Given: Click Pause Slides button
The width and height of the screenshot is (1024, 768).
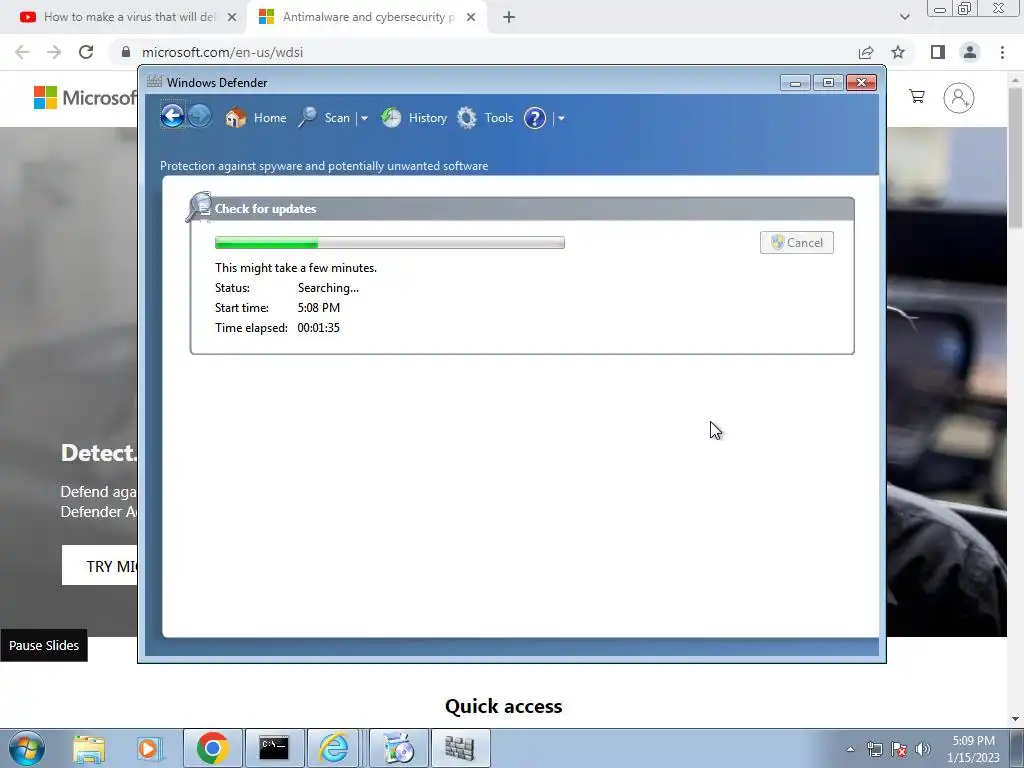Looking at the screenshot, I should click(44, 645).
